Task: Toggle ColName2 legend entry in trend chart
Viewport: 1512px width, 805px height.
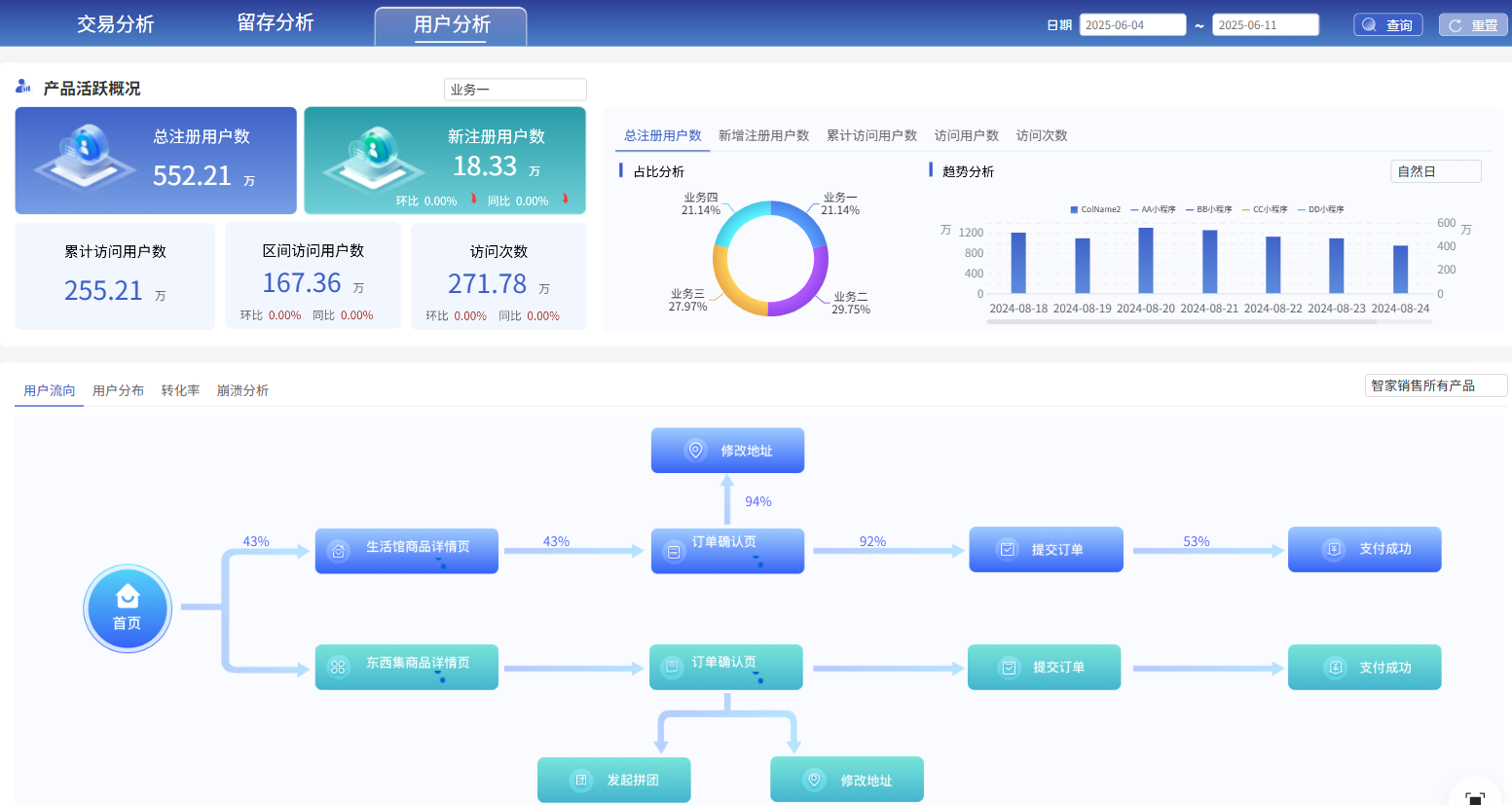Action: 1095,209
